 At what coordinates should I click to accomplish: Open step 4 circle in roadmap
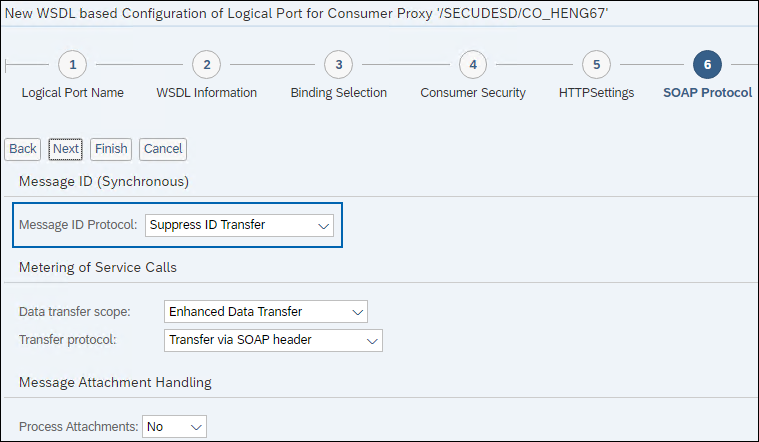(x=473, y=64)
